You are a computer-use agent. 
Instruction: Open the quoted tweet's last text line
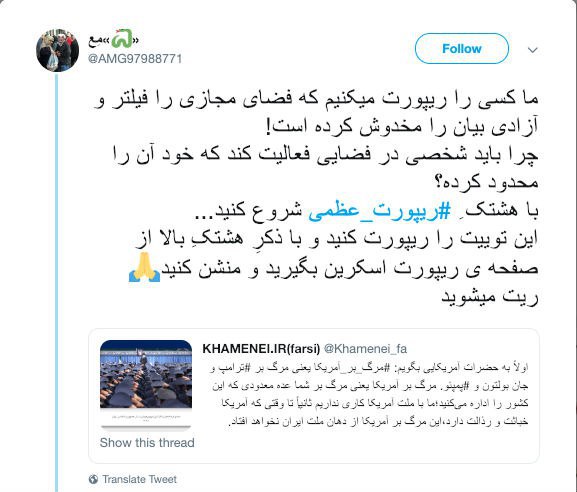[378, 421]
